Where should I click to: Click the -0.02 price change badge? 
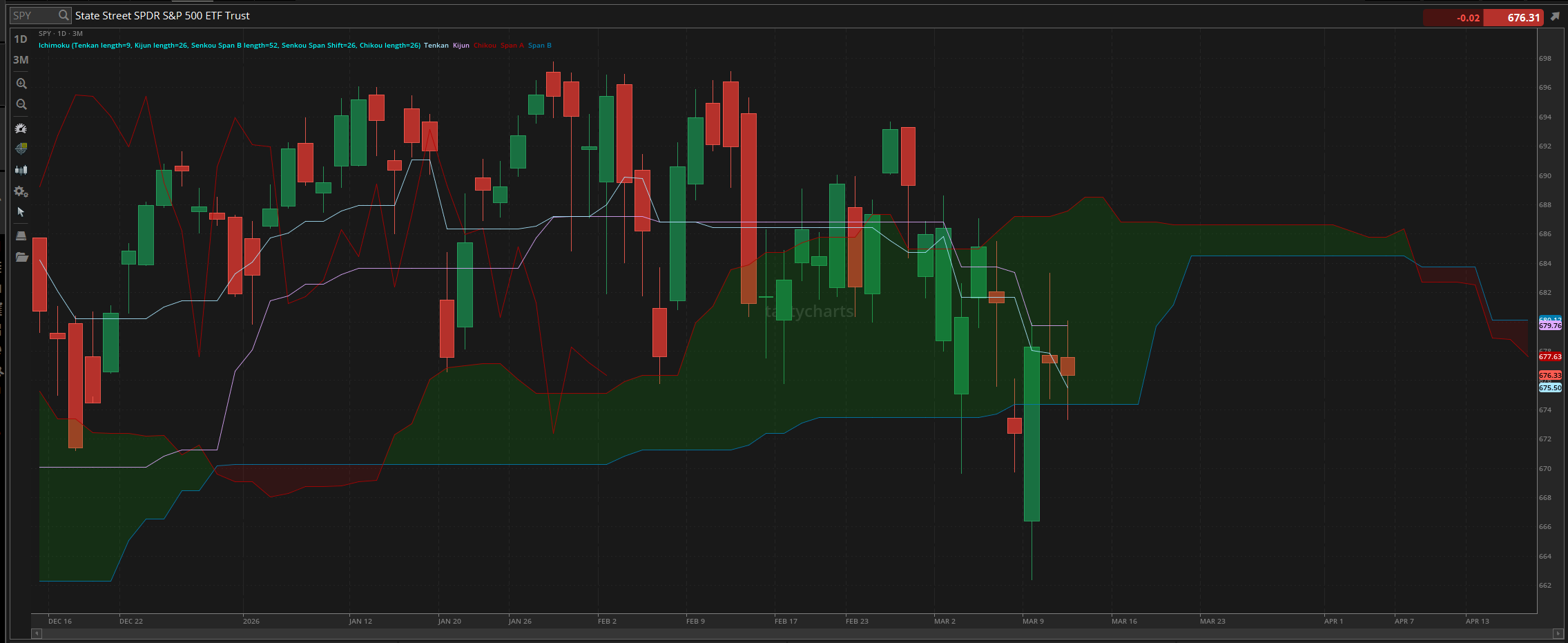coord(1453,18)
